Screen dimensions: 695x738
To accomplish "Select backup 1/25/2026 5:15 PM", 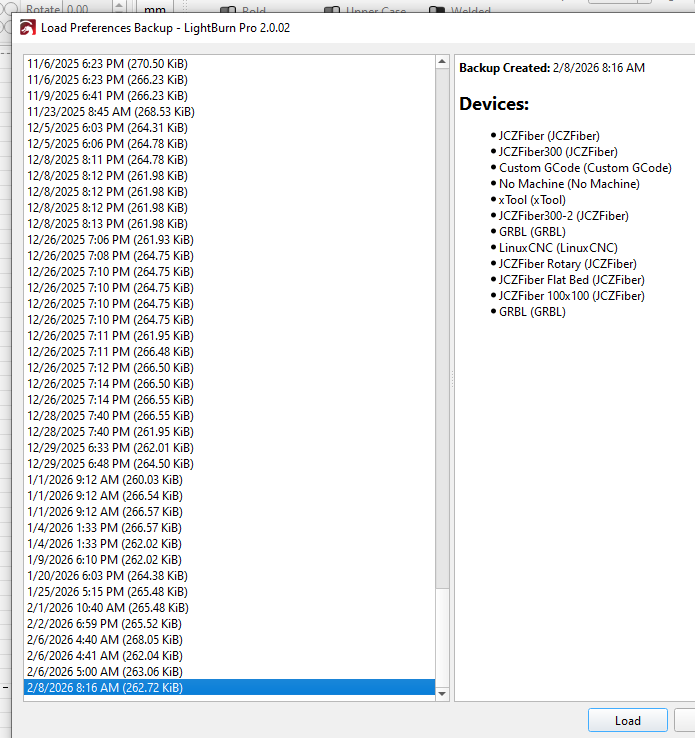I will [x=229, y=592].
